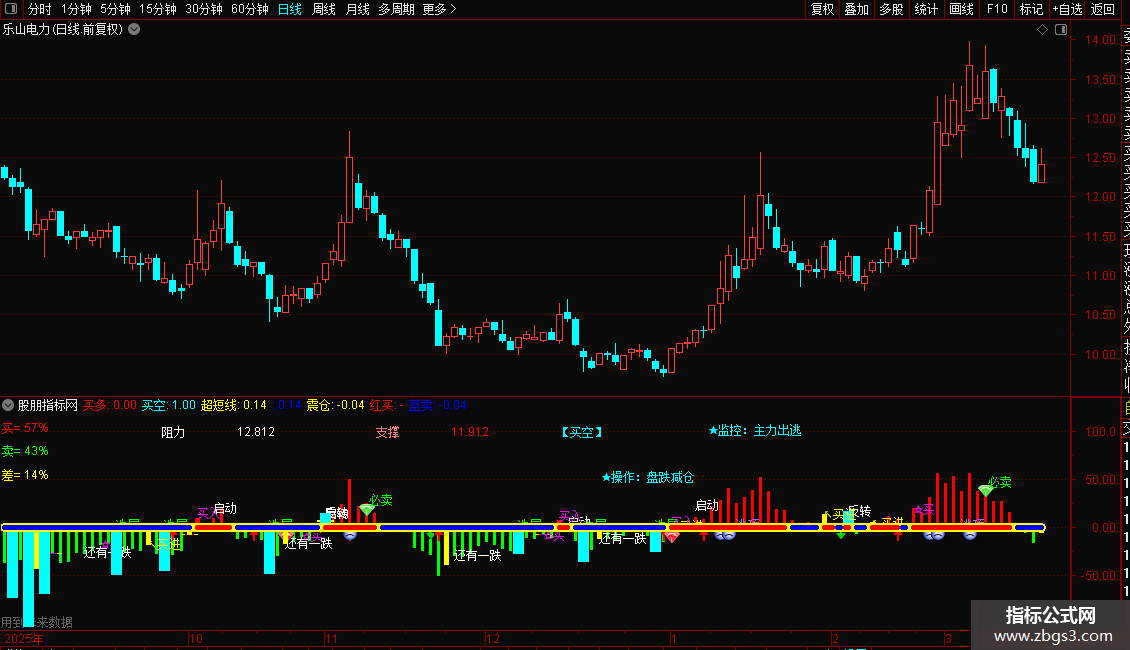Screen dimensions: 1130x650
Task: Click the month 11 timeline marker
Action: [x=332, y=639]
